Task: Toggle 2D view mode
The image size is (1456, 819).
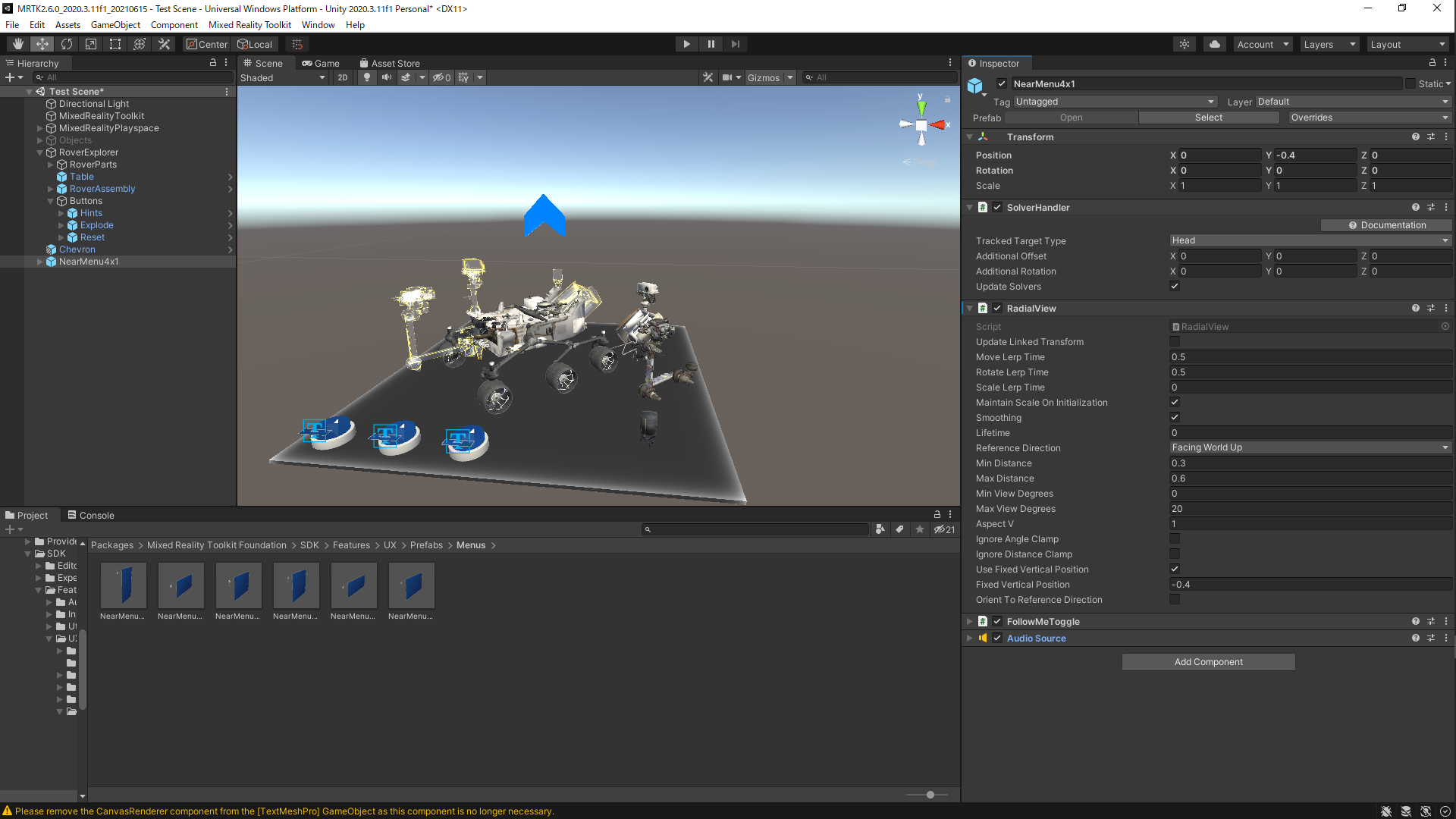Action: click(x=343, y=77)
